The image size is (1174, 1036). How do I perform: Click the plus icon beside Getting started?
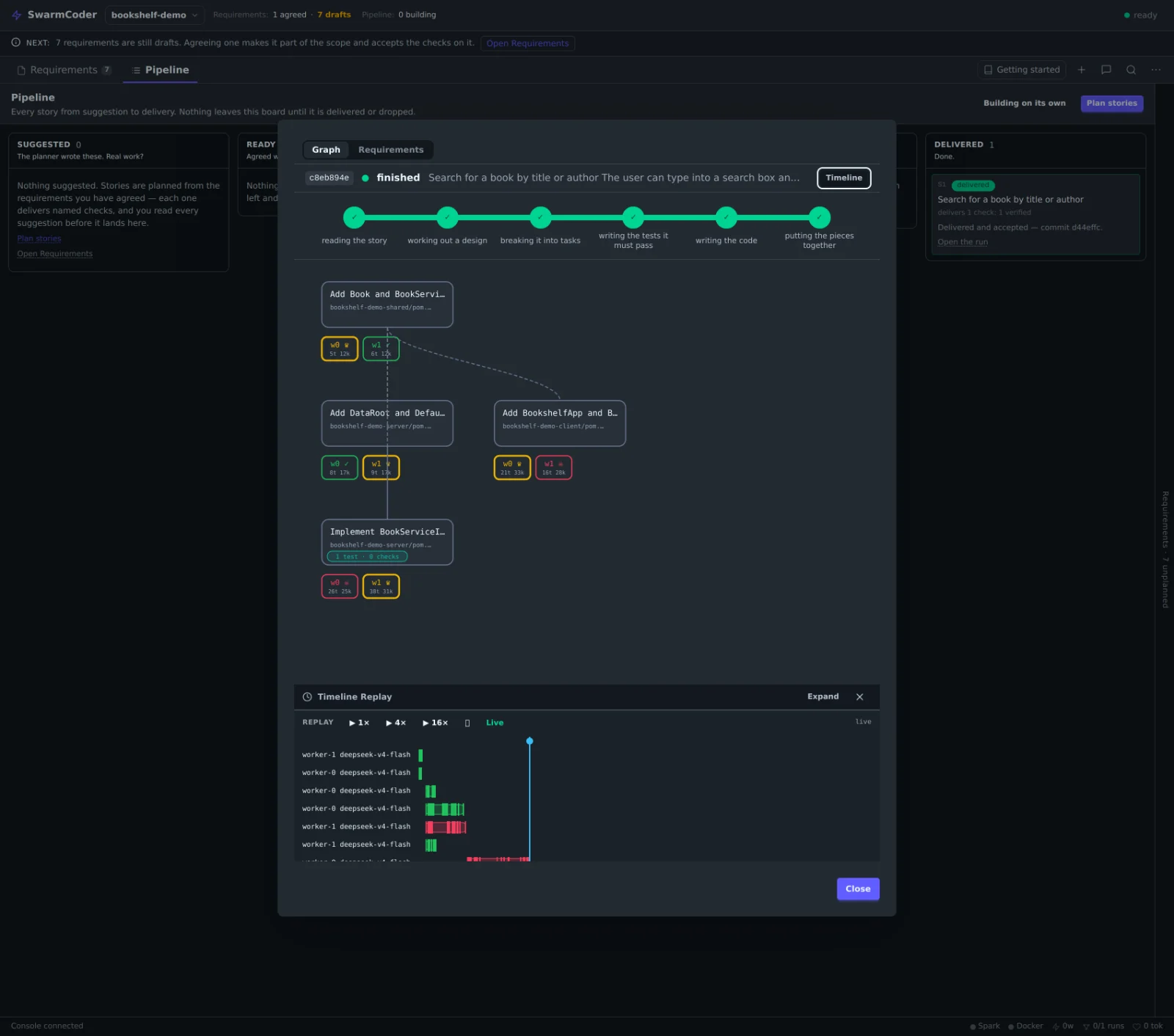point(1081,70)
